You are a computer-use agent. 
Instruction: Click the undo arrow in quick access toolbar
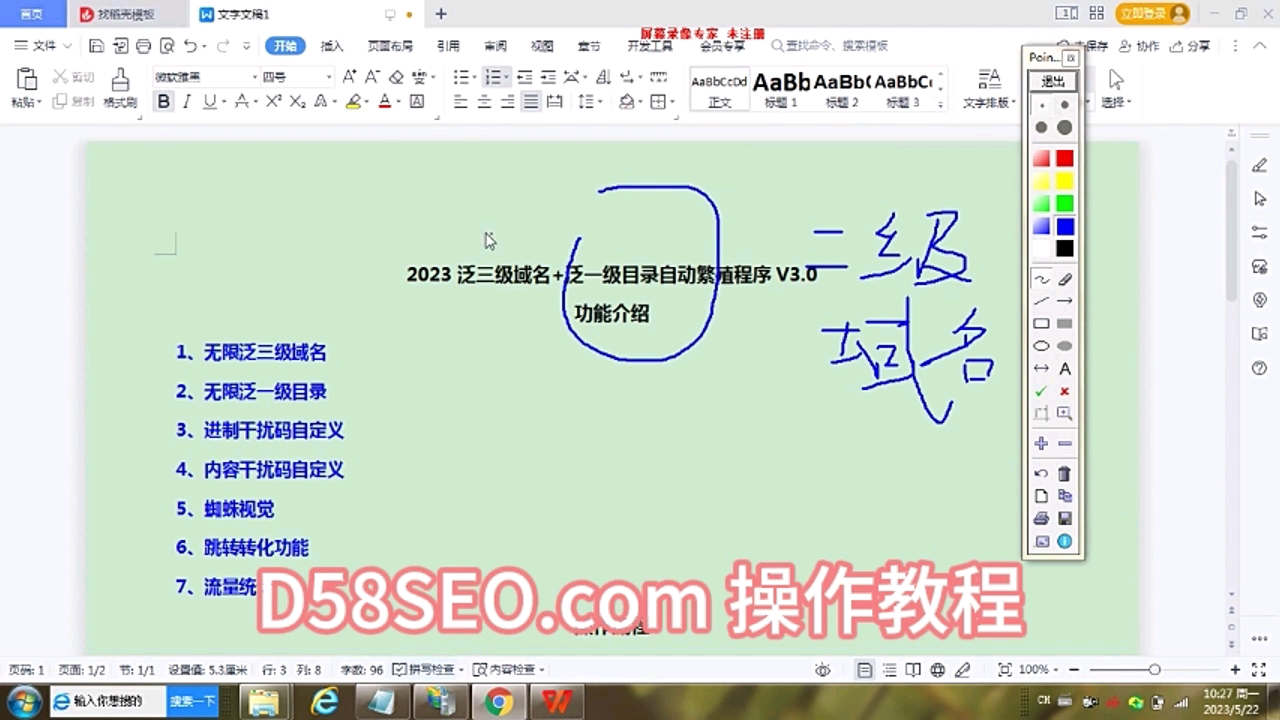pyautogui.click(x=190, y=46)
